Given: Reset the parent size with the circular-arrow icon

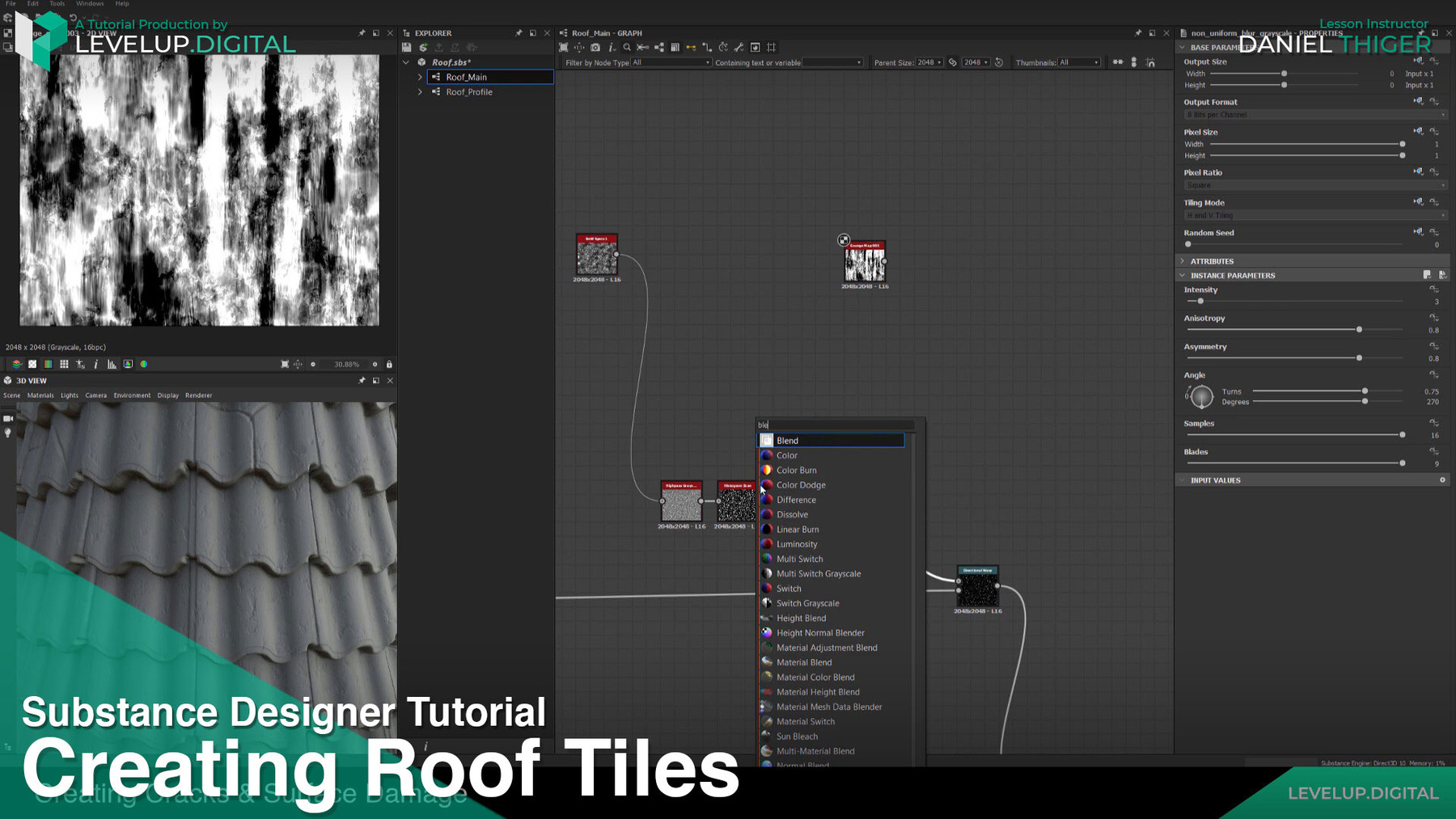Looking at the screenshot, I should [999, 62].
